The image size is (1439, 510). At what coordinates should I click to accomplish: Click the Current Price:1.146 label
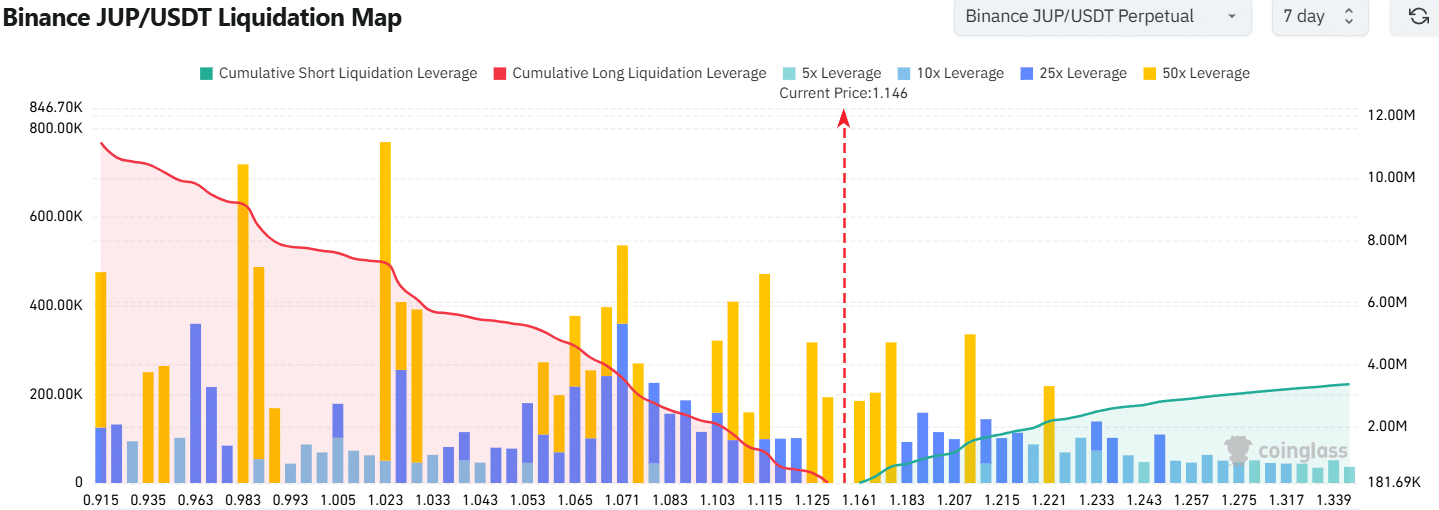pos(843,93)
